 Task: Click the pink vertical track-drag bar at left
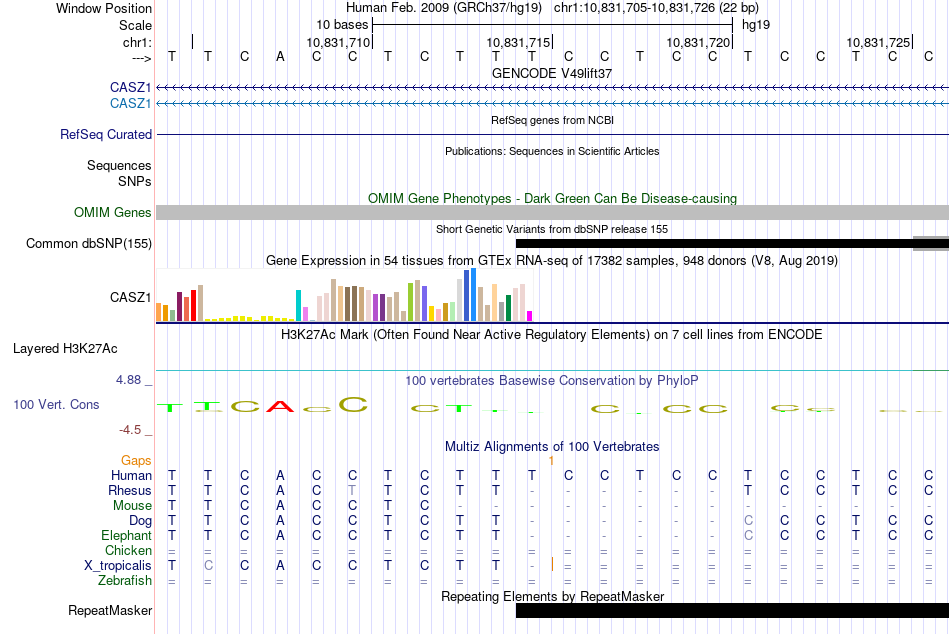click(154, 317)
